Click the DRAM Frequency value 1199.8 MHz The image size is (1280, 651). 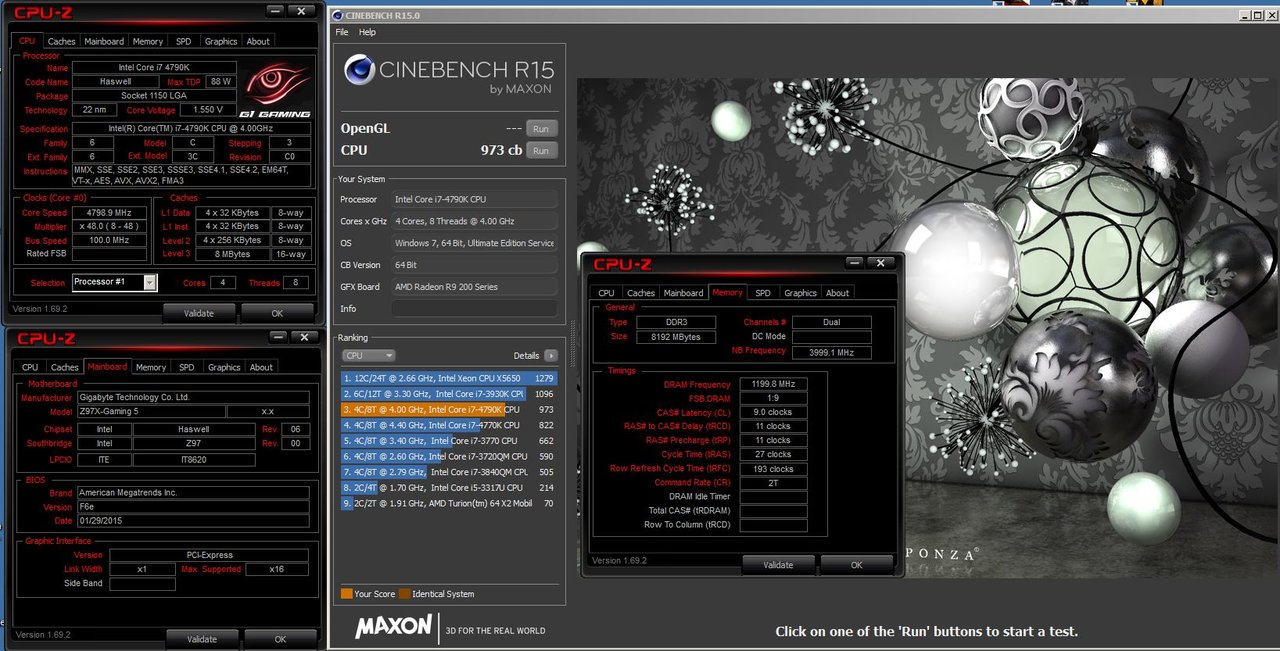(x=773, y=384)
